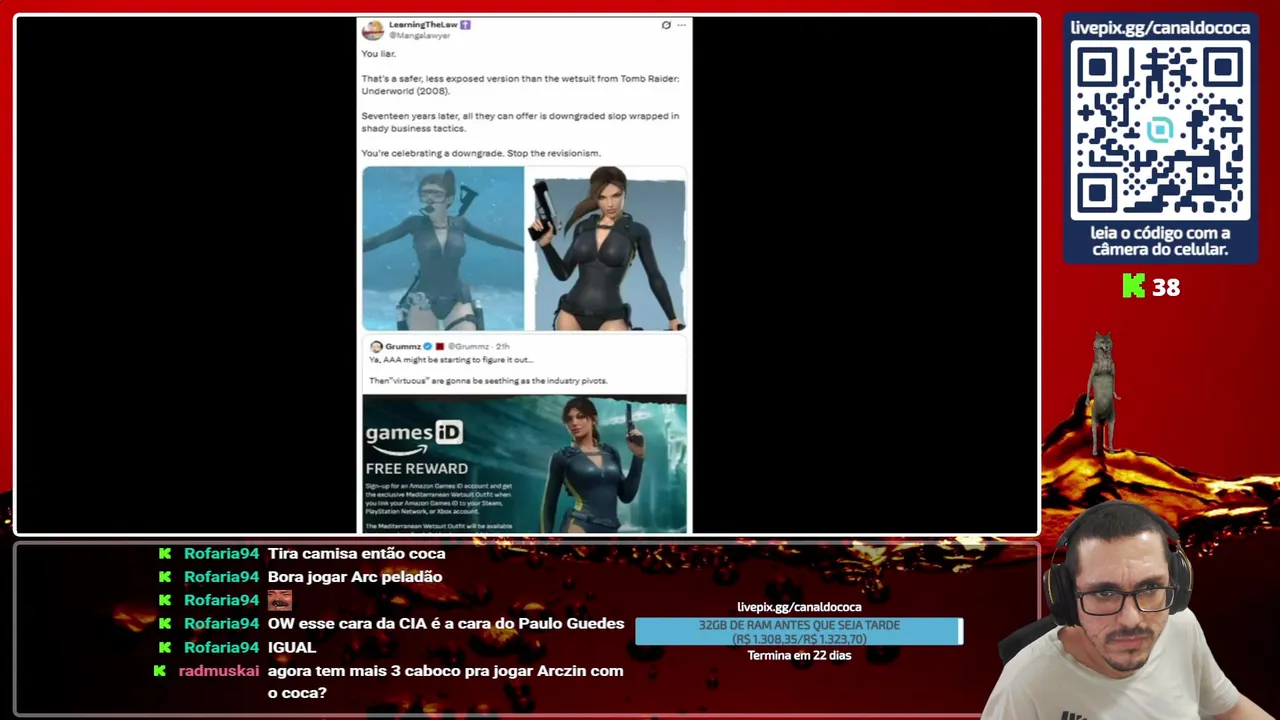Click Kick badge beside 'OW esse cara da CIA'
Image resolution: width=1280 pixels, height=720 pixels.
click(x=165, y=624)
